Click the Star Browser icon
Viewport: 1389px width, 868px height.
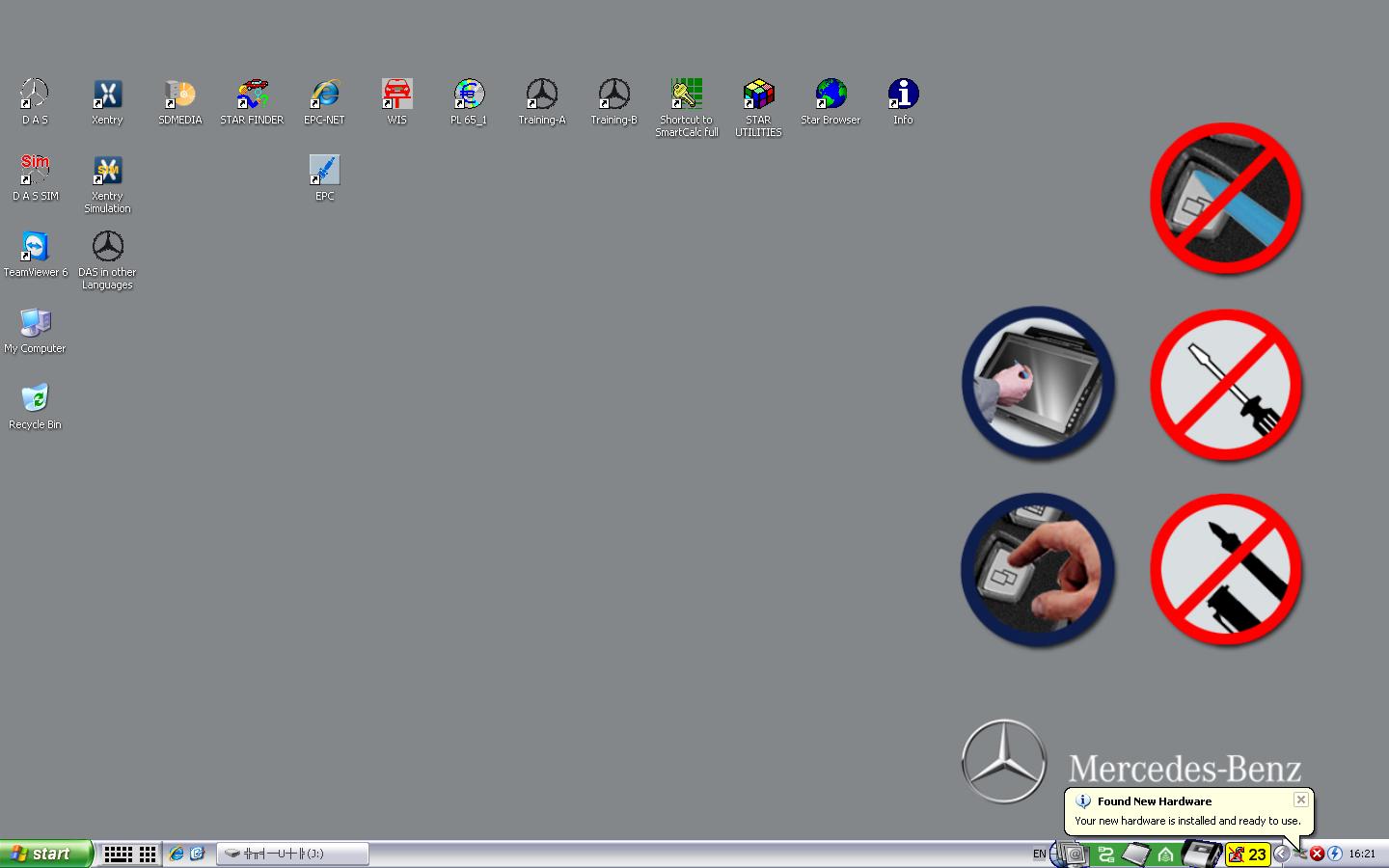(830, 95)
